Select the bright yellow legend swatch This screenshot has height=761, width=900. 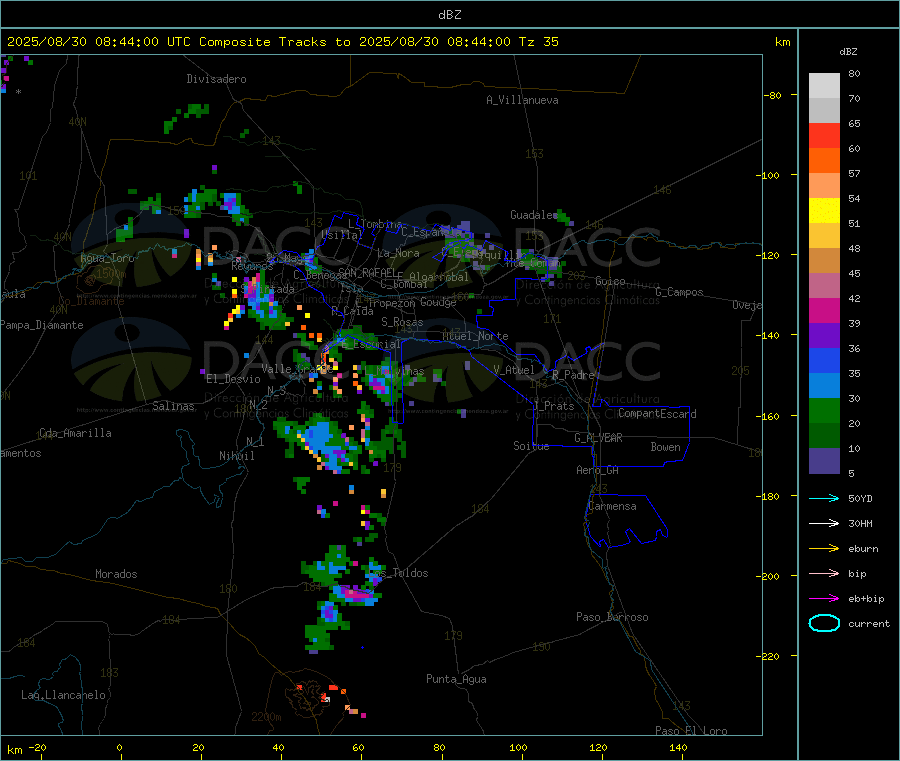click(x=824, y=211)
